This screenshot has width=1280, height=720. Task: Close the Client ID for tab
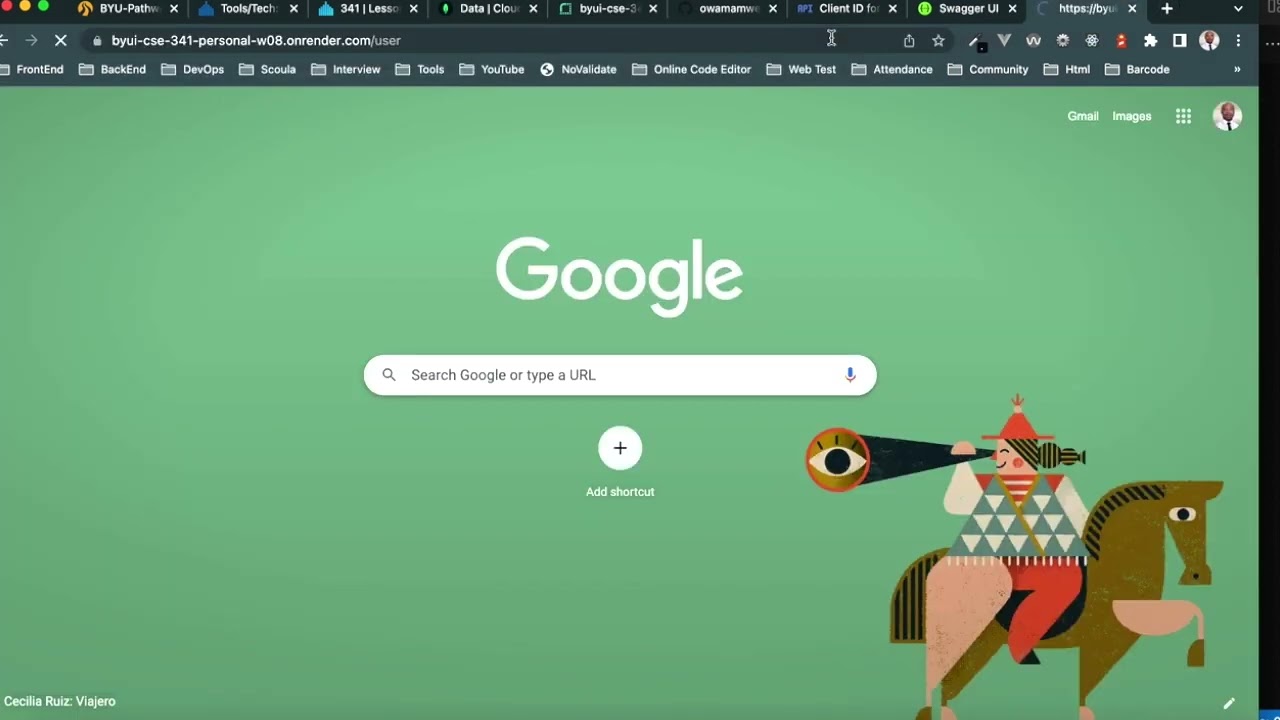pyautogui.click(x=893, y=9)
